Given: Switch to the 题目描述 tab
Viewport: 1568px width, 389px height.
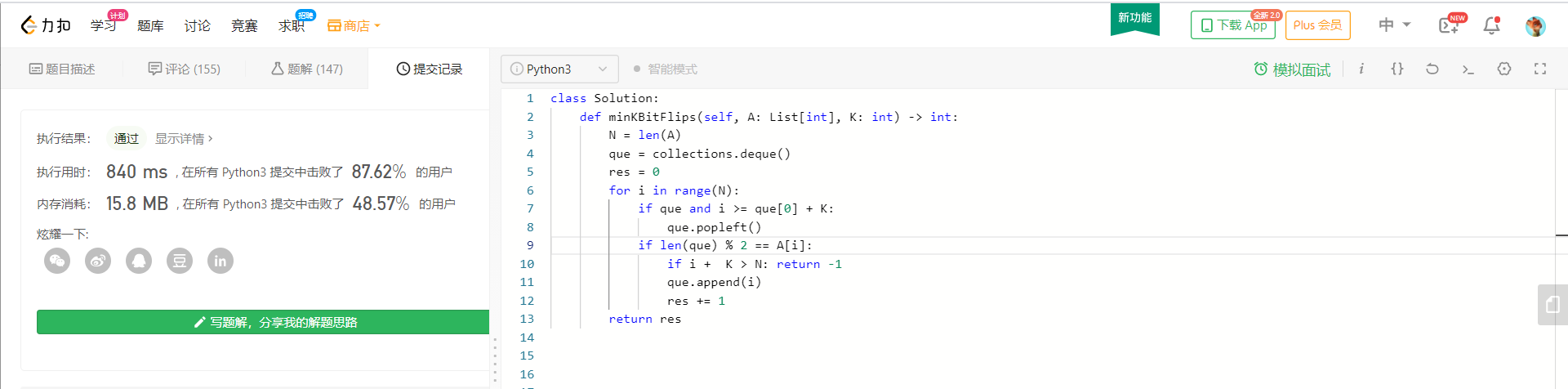Looking at the screenshot, I should (62, 69).
